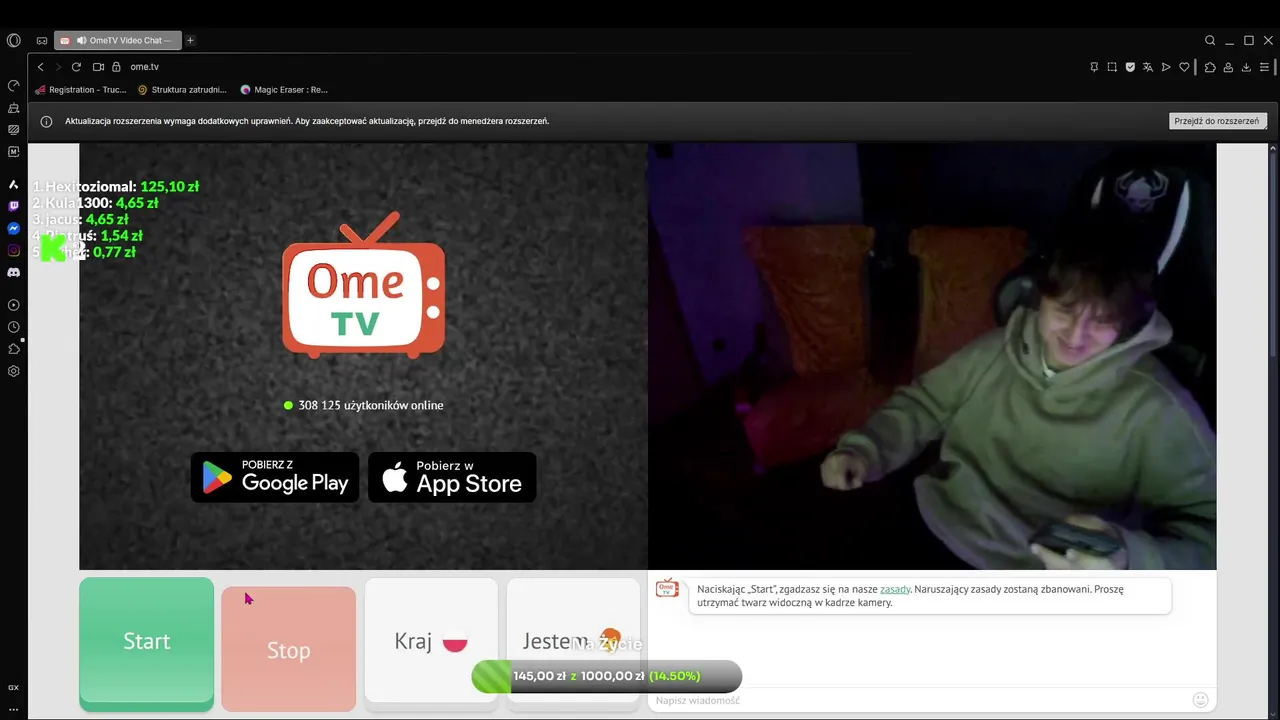
Task: Open the translate page icon
Action: [x=1148, y=67]
